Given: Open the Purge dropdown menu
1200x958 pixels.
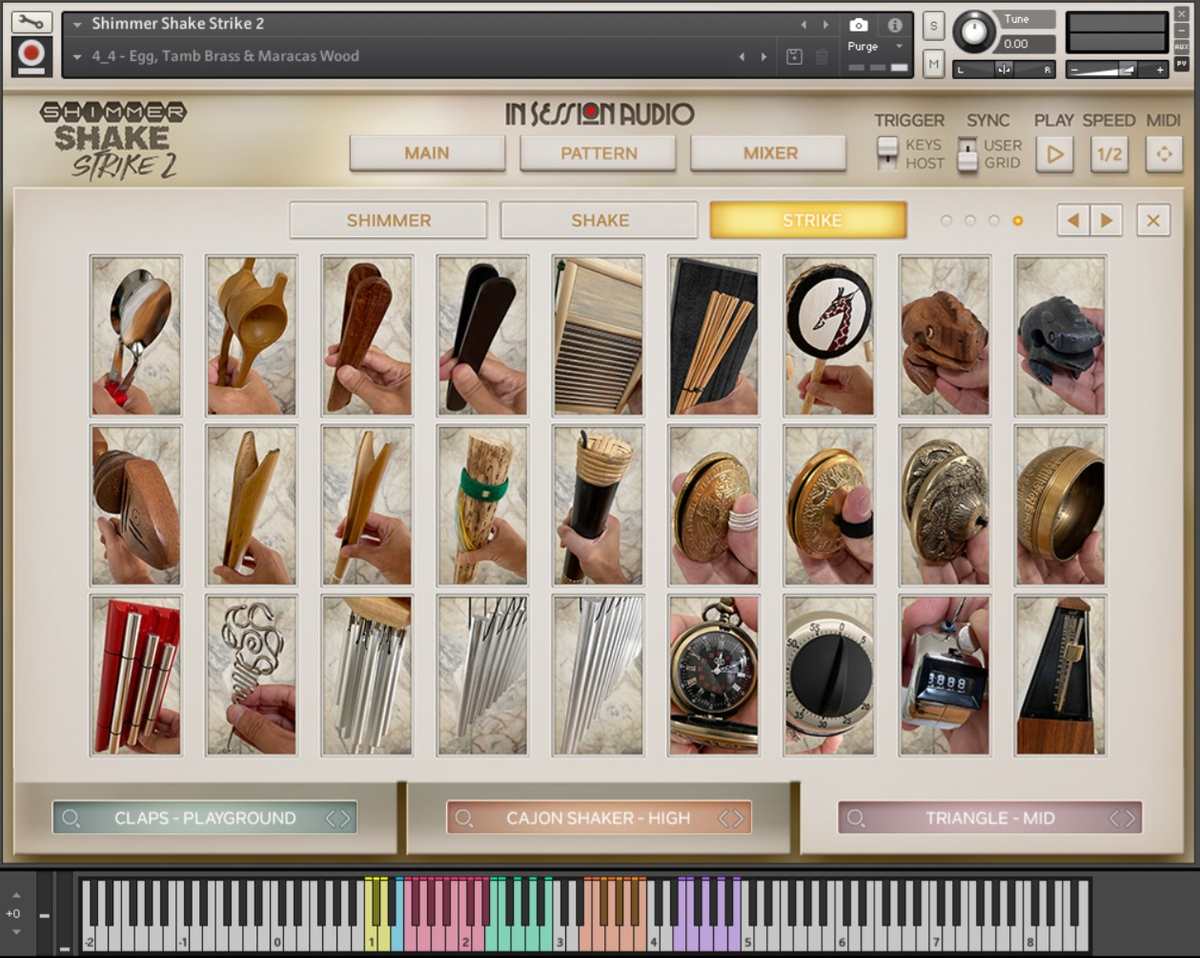Looking at the screenshot, I should click(x=875, y=47).
